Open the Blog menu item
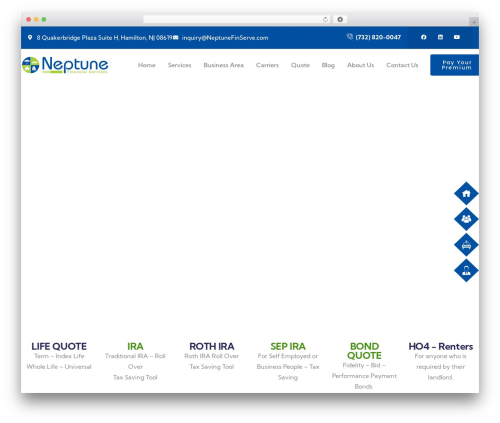Image resolution: width=500 pixels, height=423 pixels. pyautogui.click(x=328, y=65)
